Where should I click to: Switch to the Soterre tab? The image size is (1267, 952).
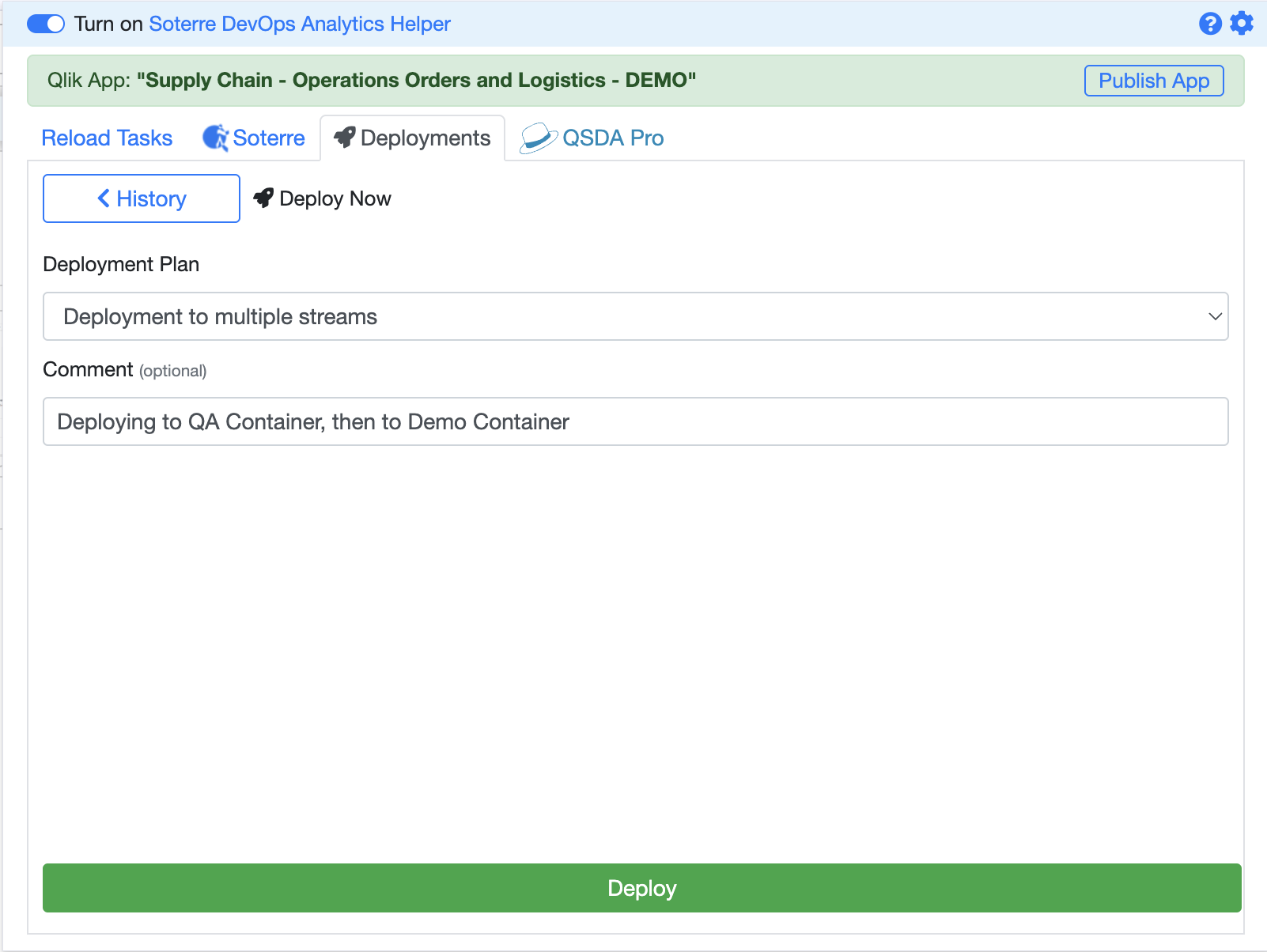[x=254, y=138]
